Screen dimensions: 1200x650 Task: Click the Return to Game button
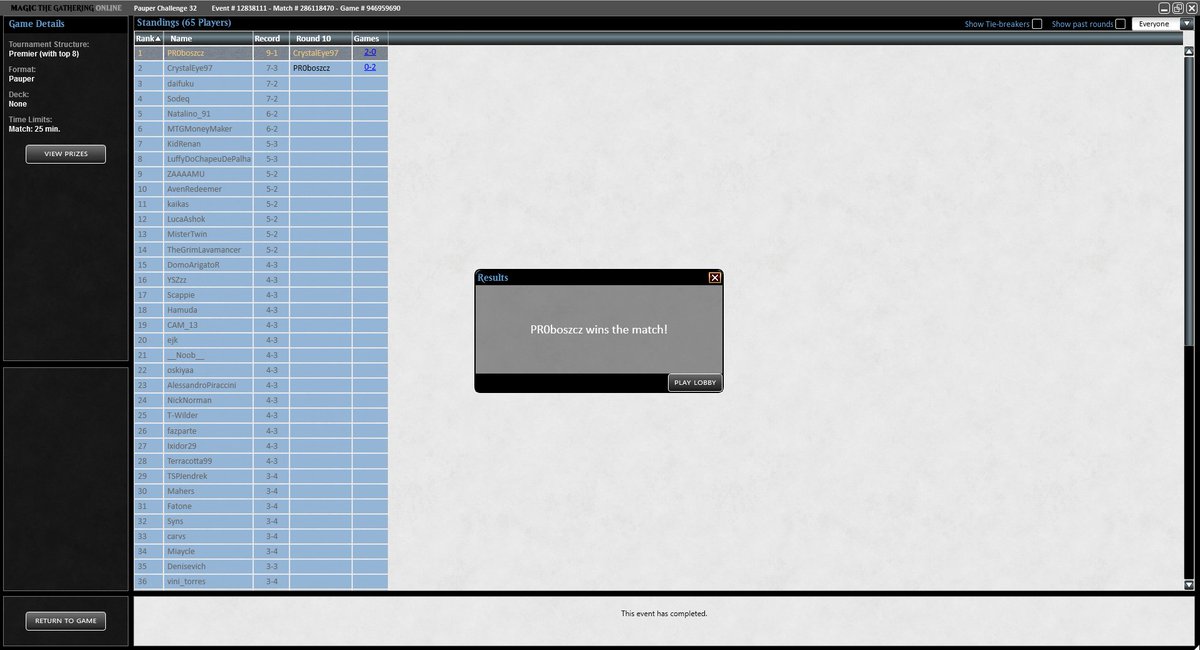click(66, 621)
